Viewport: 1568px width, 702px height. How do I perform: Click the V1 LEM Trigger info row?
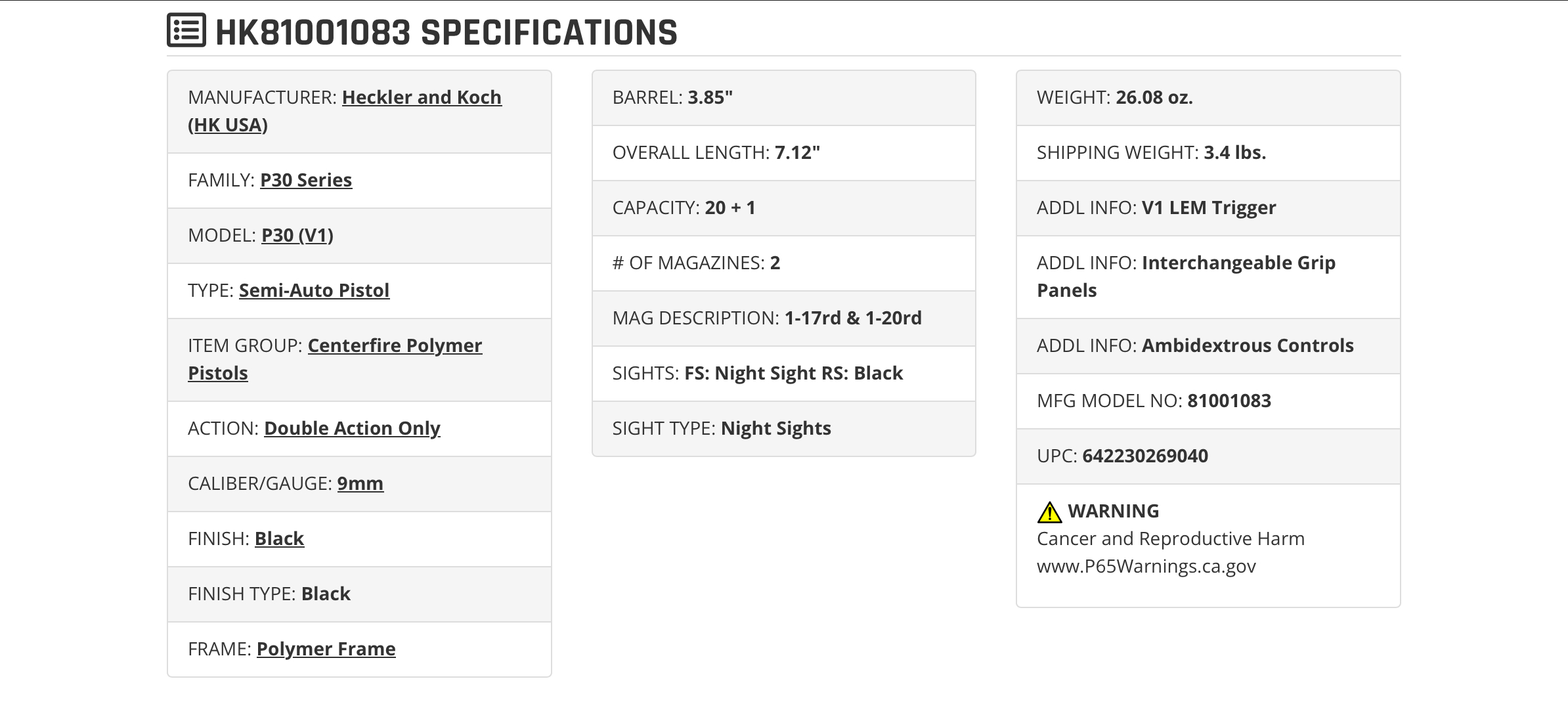(x=1208, y=208)
